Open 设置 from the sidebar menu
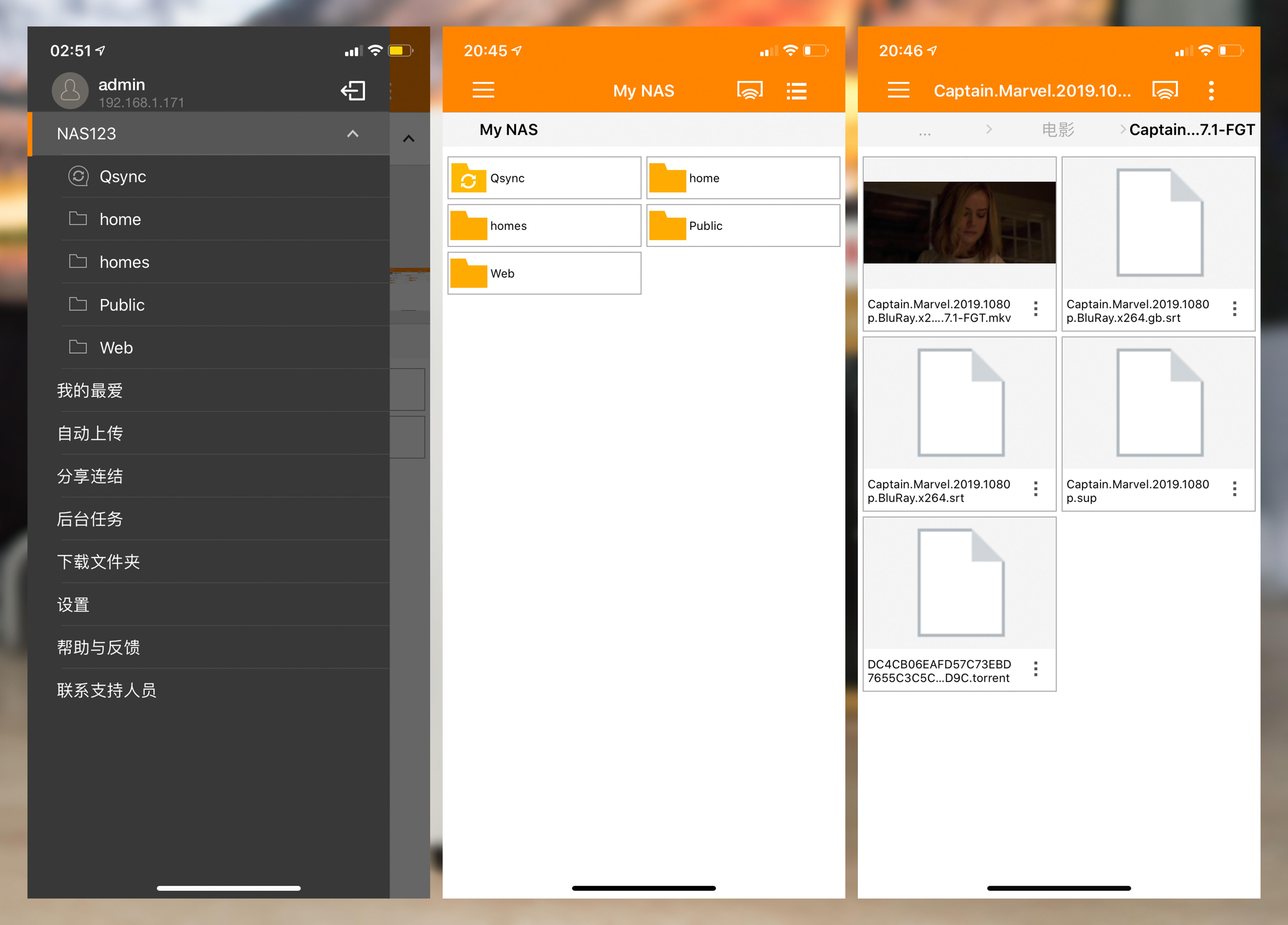Image resolution: width=1288 pixels, height=925 pixels. pyautogui.click(x=73, y=604)
